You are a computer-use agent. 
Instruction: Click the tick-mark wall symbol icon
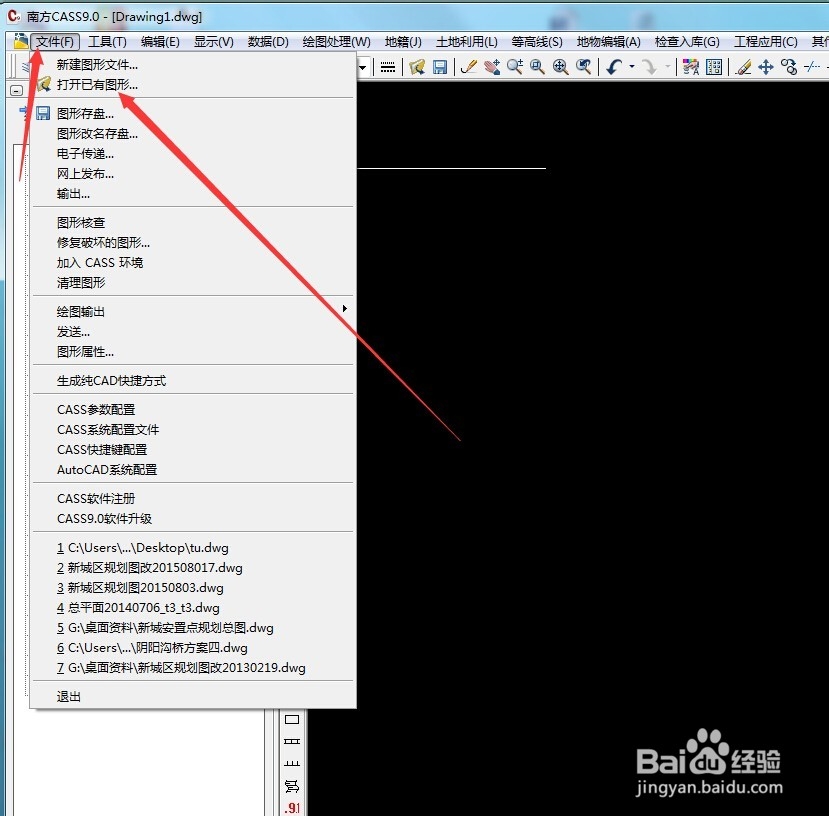292,763
